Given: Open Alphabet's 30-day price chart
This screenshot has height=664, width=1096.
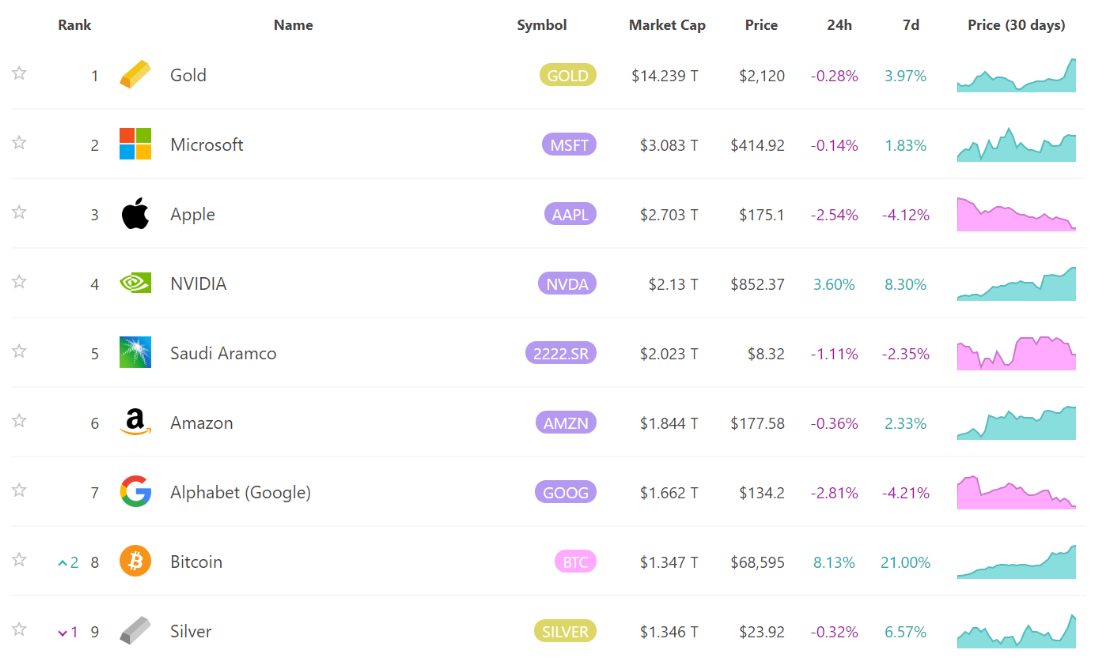Looking at the screenshot, I should click(1016, 492).
